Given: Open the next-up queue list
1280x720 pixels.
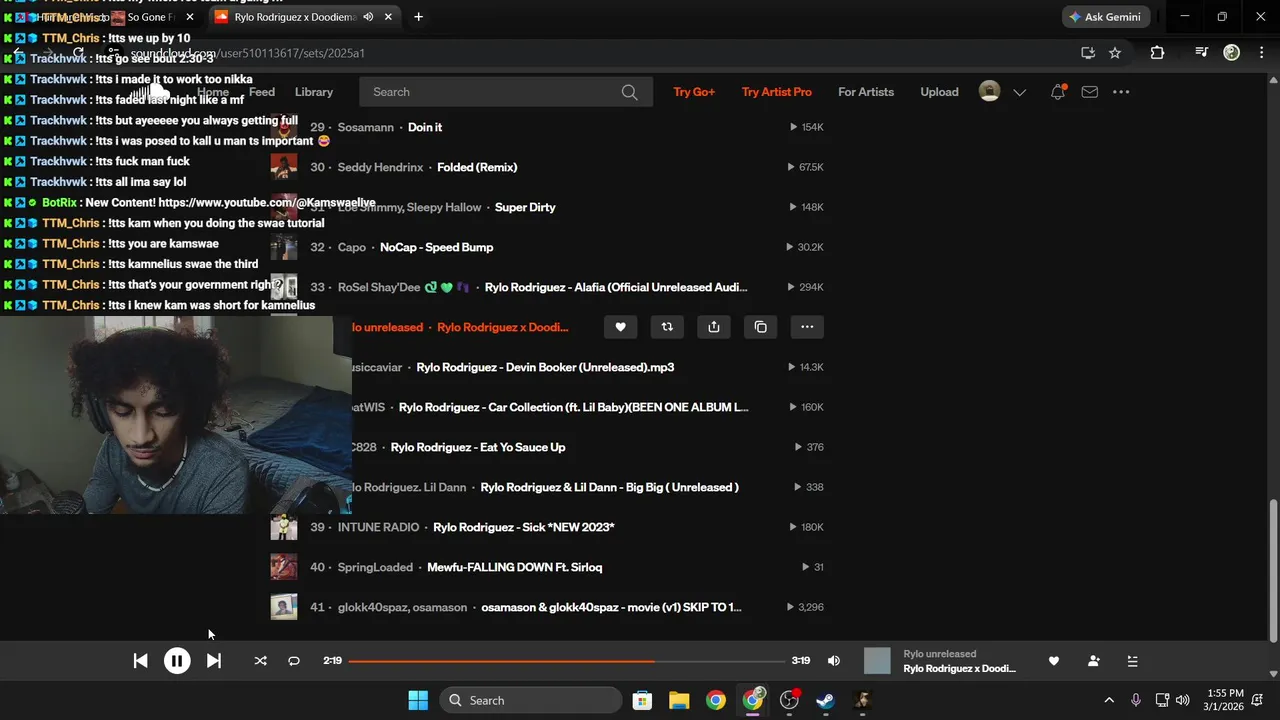Looking at the screenshot, I should coord(1133,661).
